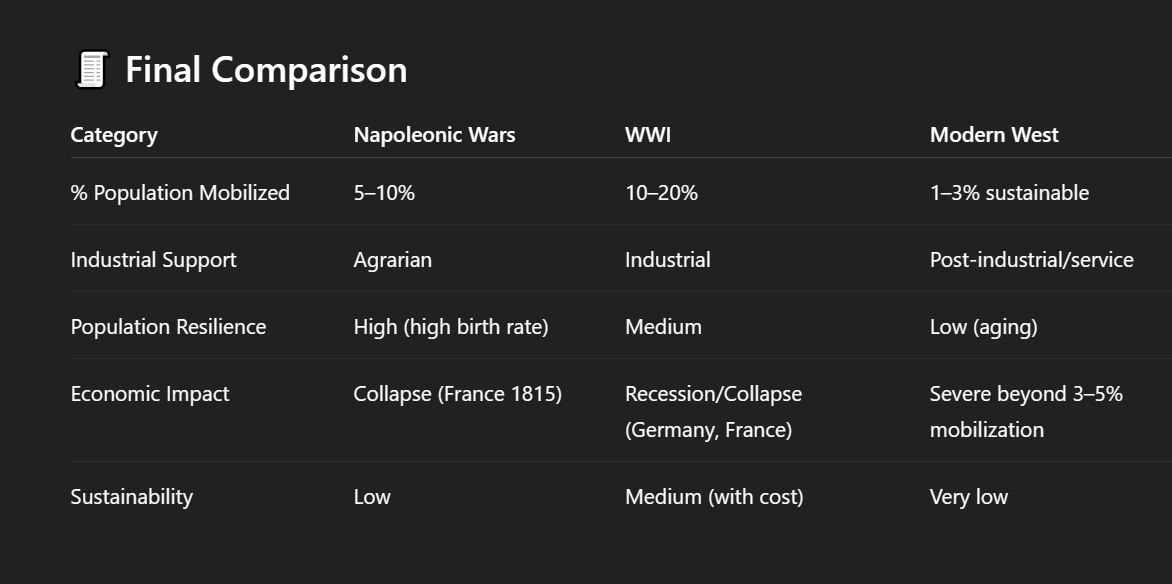The height and width of the screenshot is (584, 1172).
Task: Select the Population Resilience row label
Action: tap(168, 327)
